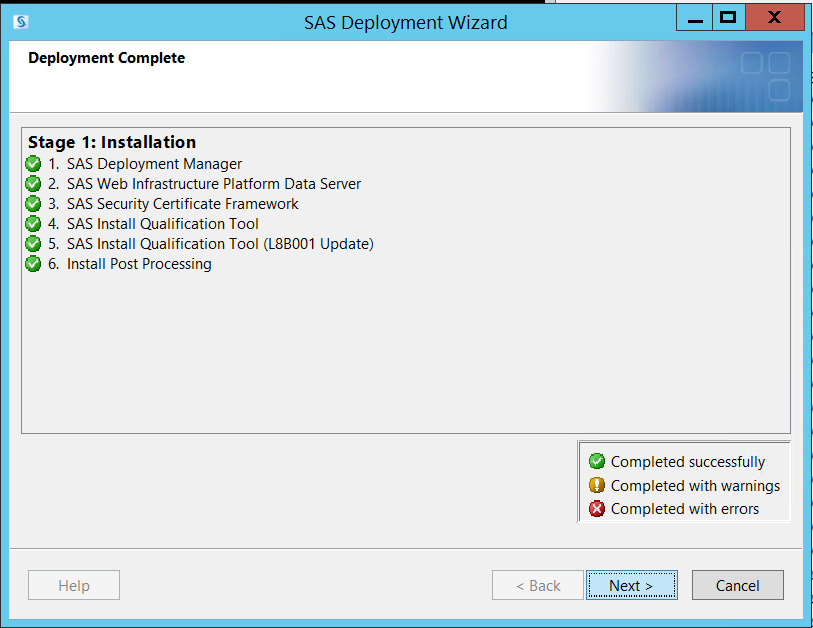Click the green check beside SAS Deployment Manager
The height and width of the screenshot is (628, 813).
coord(33,163)
